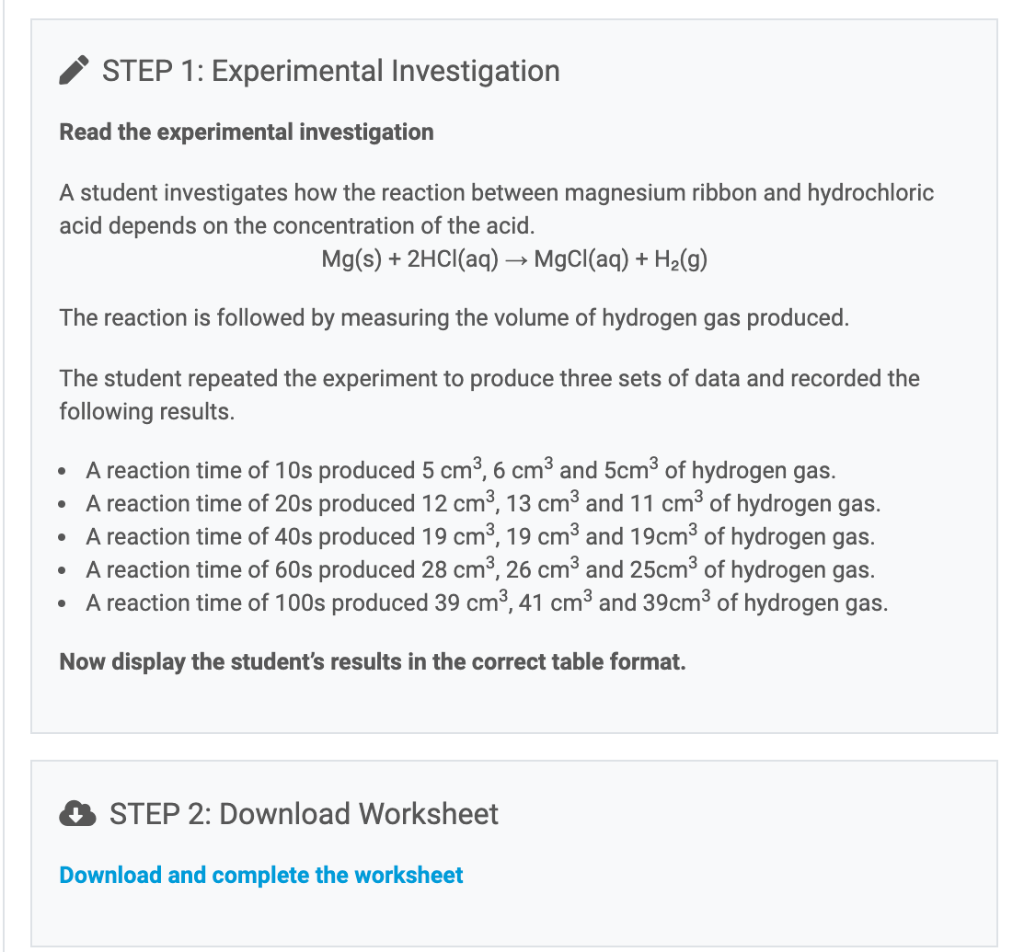Click the 10s reaction time bullet line

(461, 470)
